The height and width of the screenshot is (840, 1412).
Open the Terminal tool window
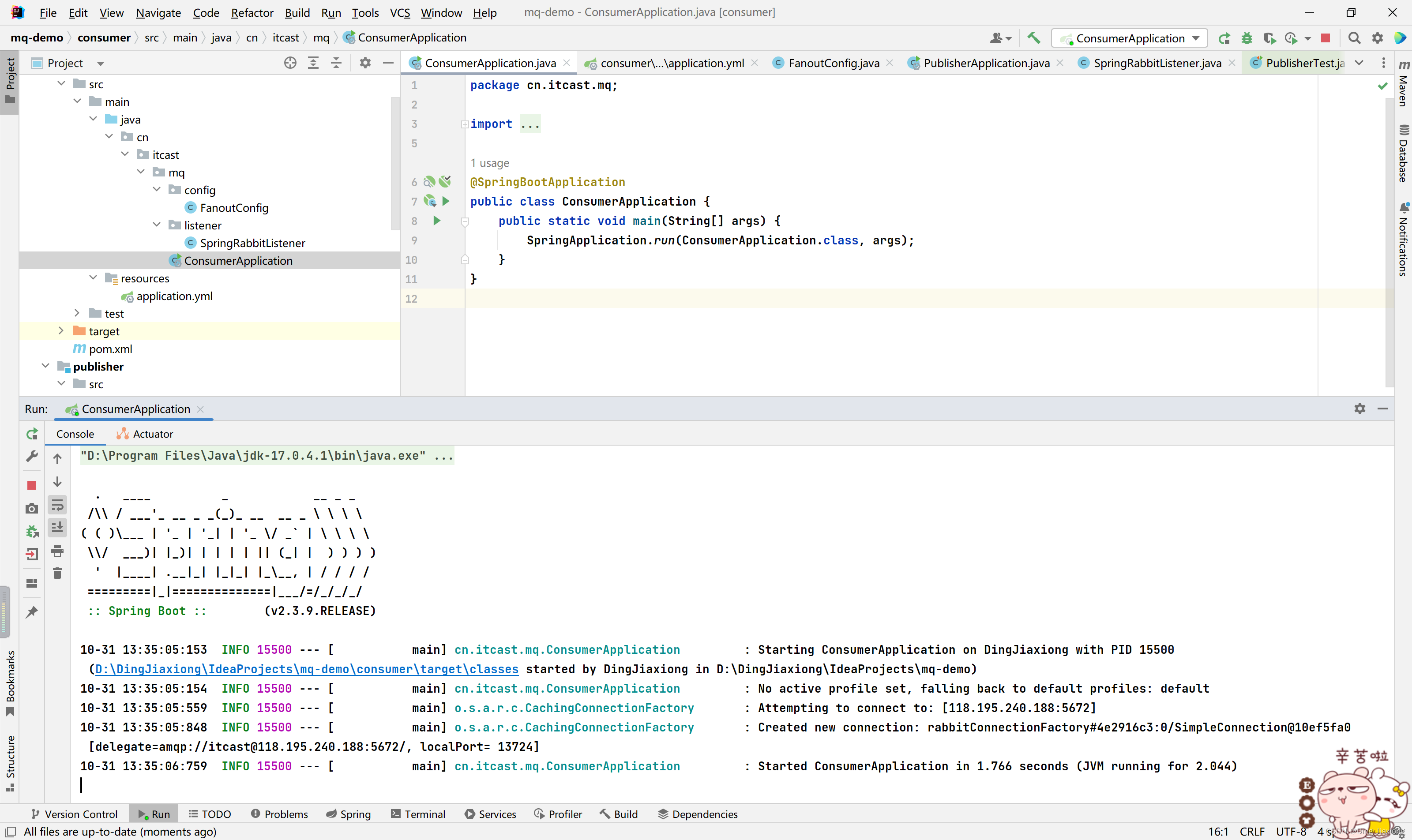click(x=418, y=814)
